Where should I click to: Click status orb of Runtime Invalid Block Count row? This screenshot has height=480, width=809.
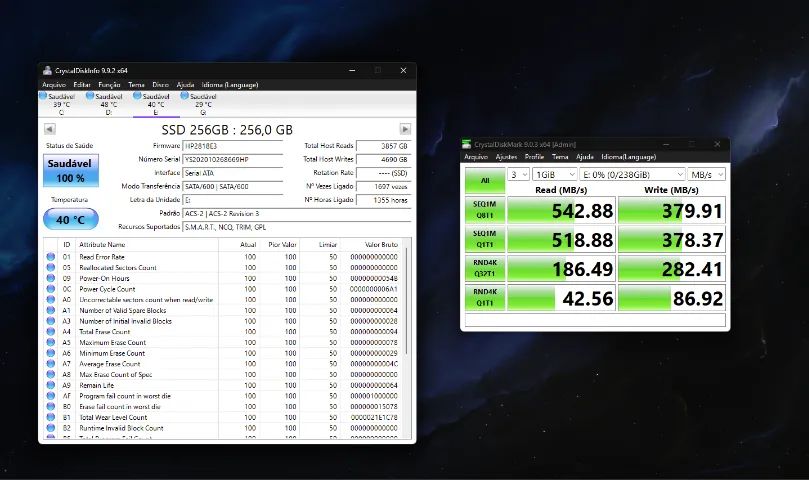[51, 428]
